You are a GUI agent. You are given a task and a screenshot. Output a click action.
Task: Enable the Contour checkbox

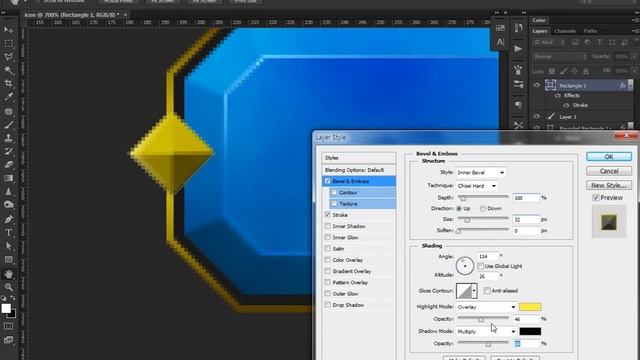pos(334,192)
